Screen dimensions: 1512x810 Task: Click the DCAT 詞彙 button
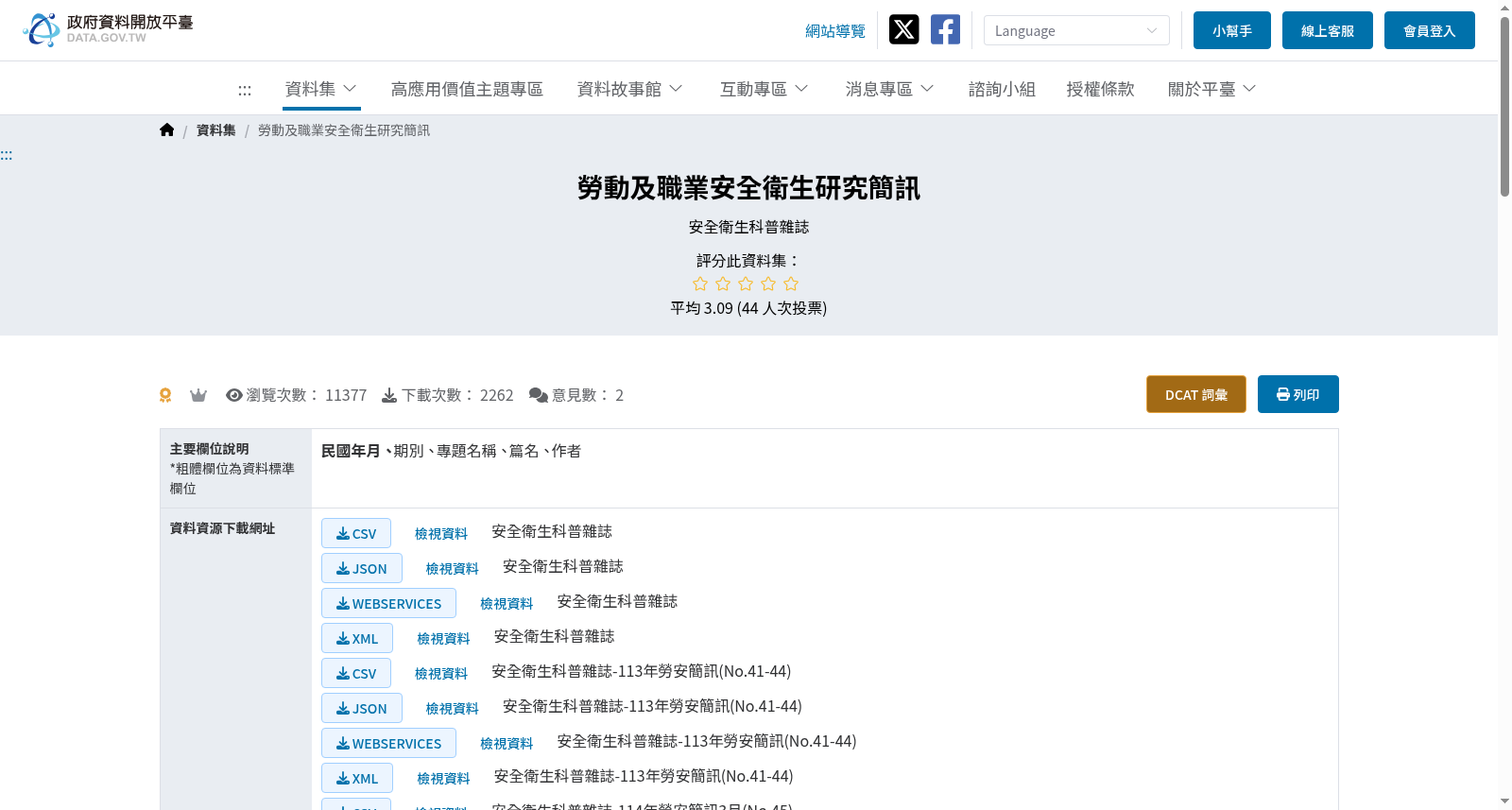point(1196,394)
